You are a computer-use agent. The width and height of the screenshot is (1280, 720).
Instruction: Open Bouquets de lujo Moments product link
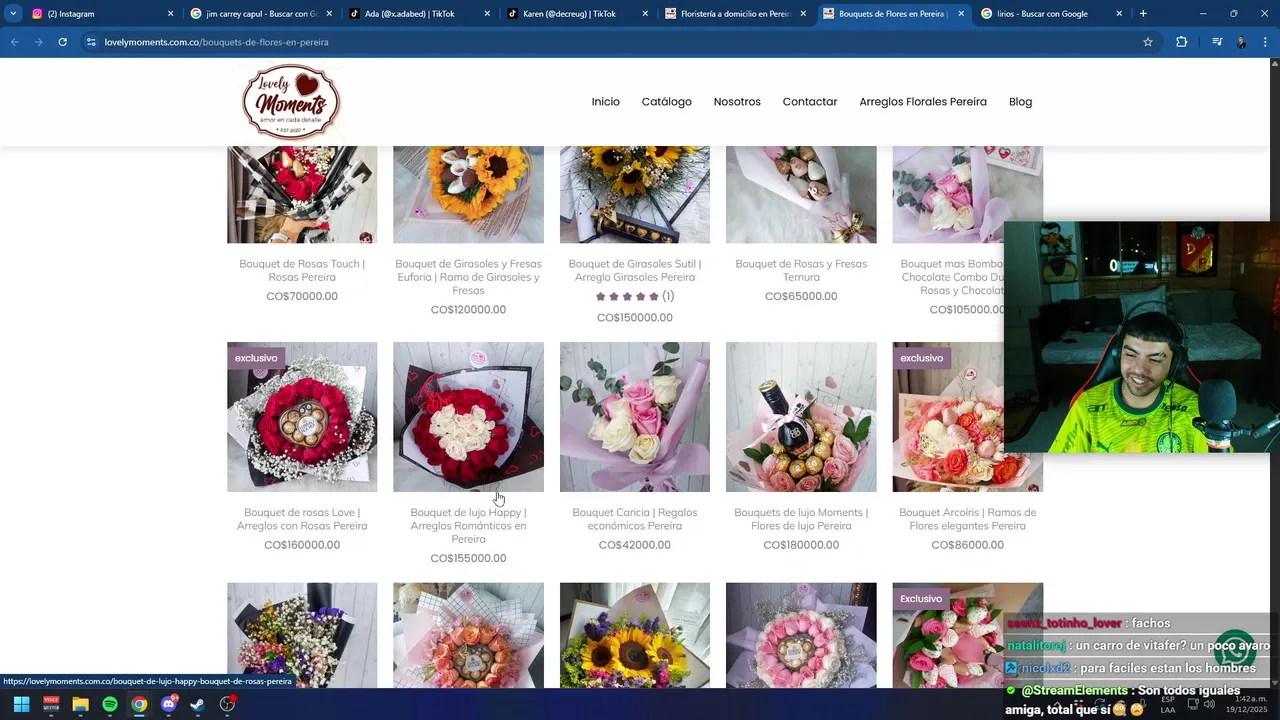(801, 519)
